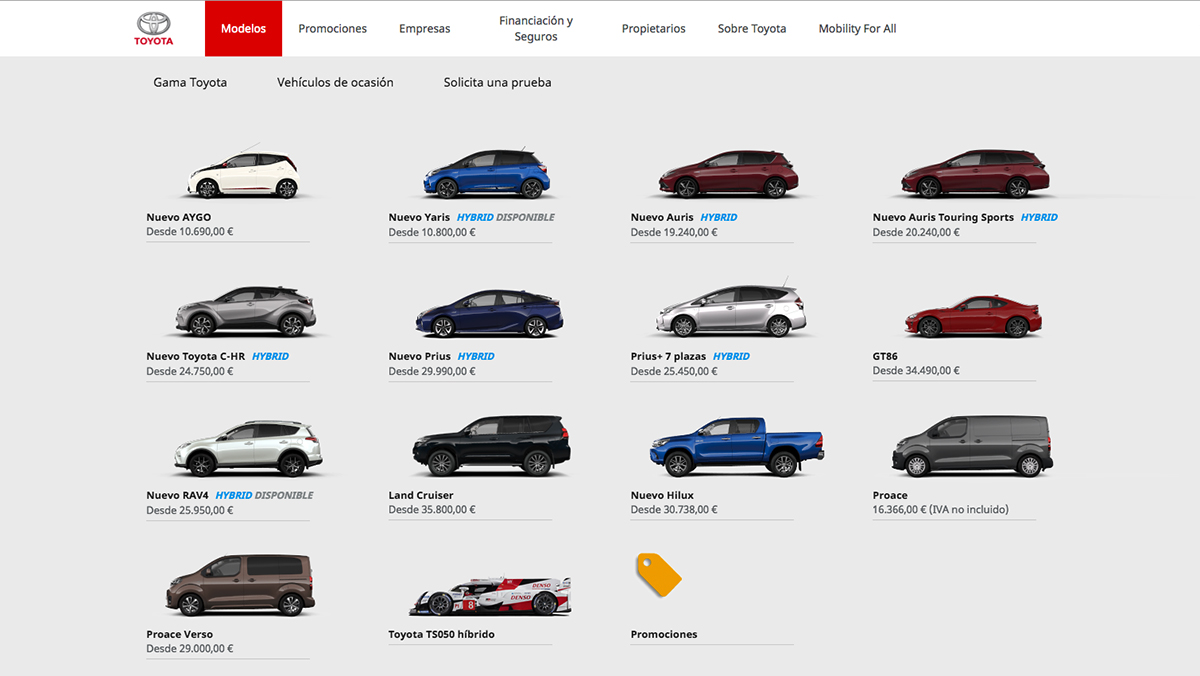This screenshot has height=676, width=1200.
Task: Click the Toyota logo
Action: (x=154, y=29)
